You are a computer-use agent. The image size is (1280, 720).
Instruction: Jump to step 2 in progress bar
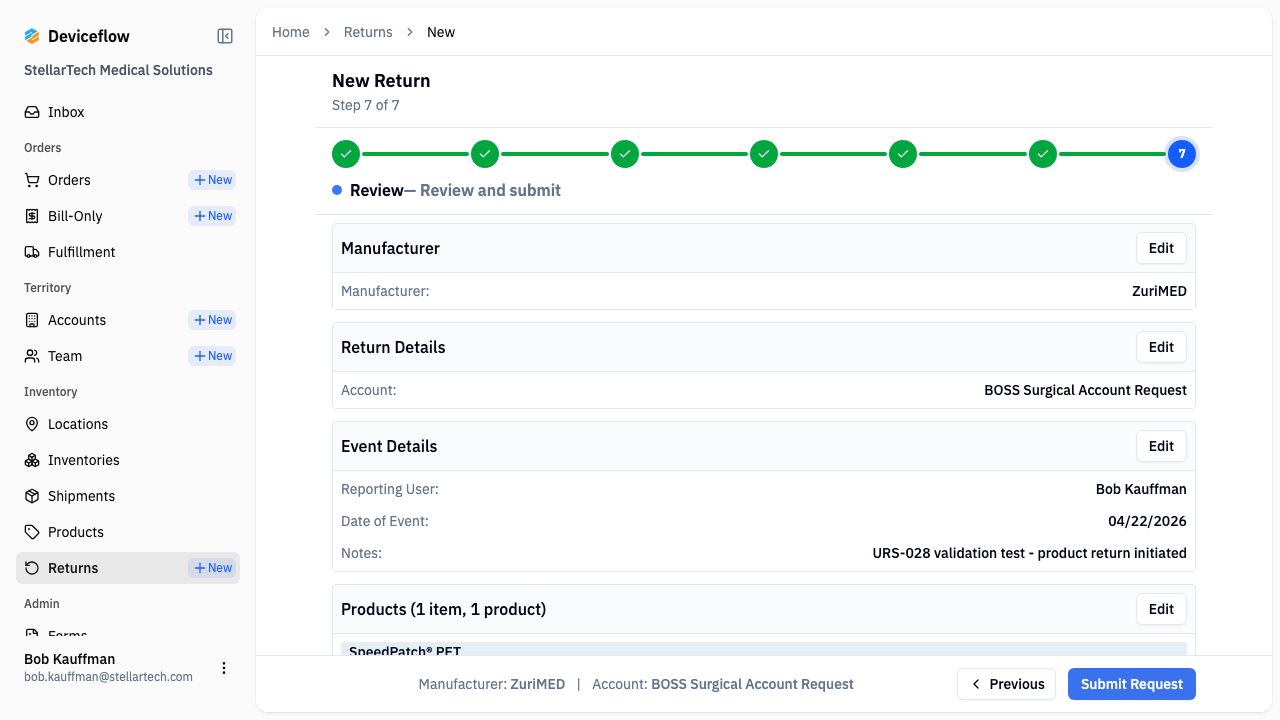tap(485, 154)
